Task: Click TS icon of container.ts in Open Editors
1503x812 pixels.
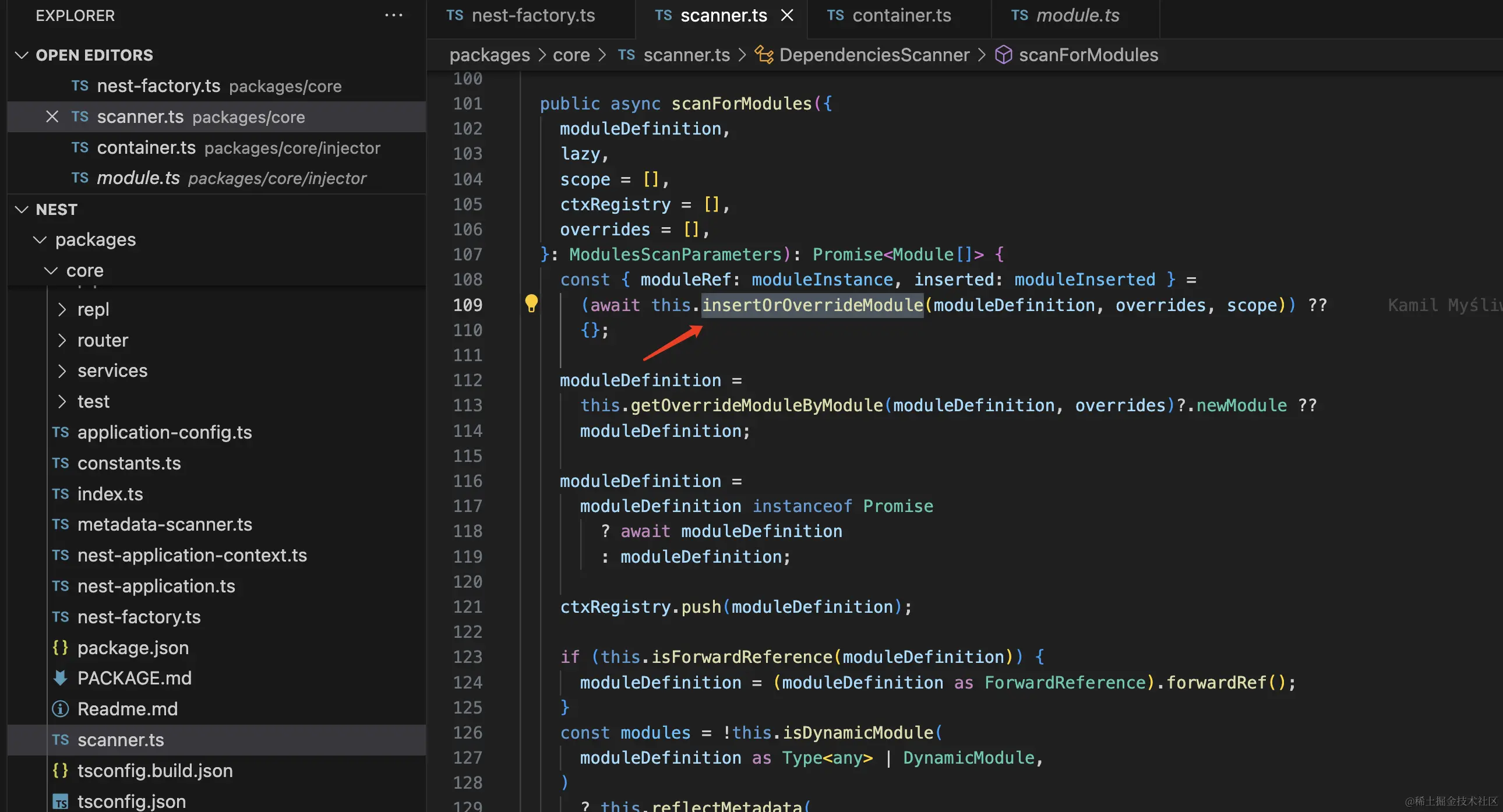Action: tap(80, 147)
